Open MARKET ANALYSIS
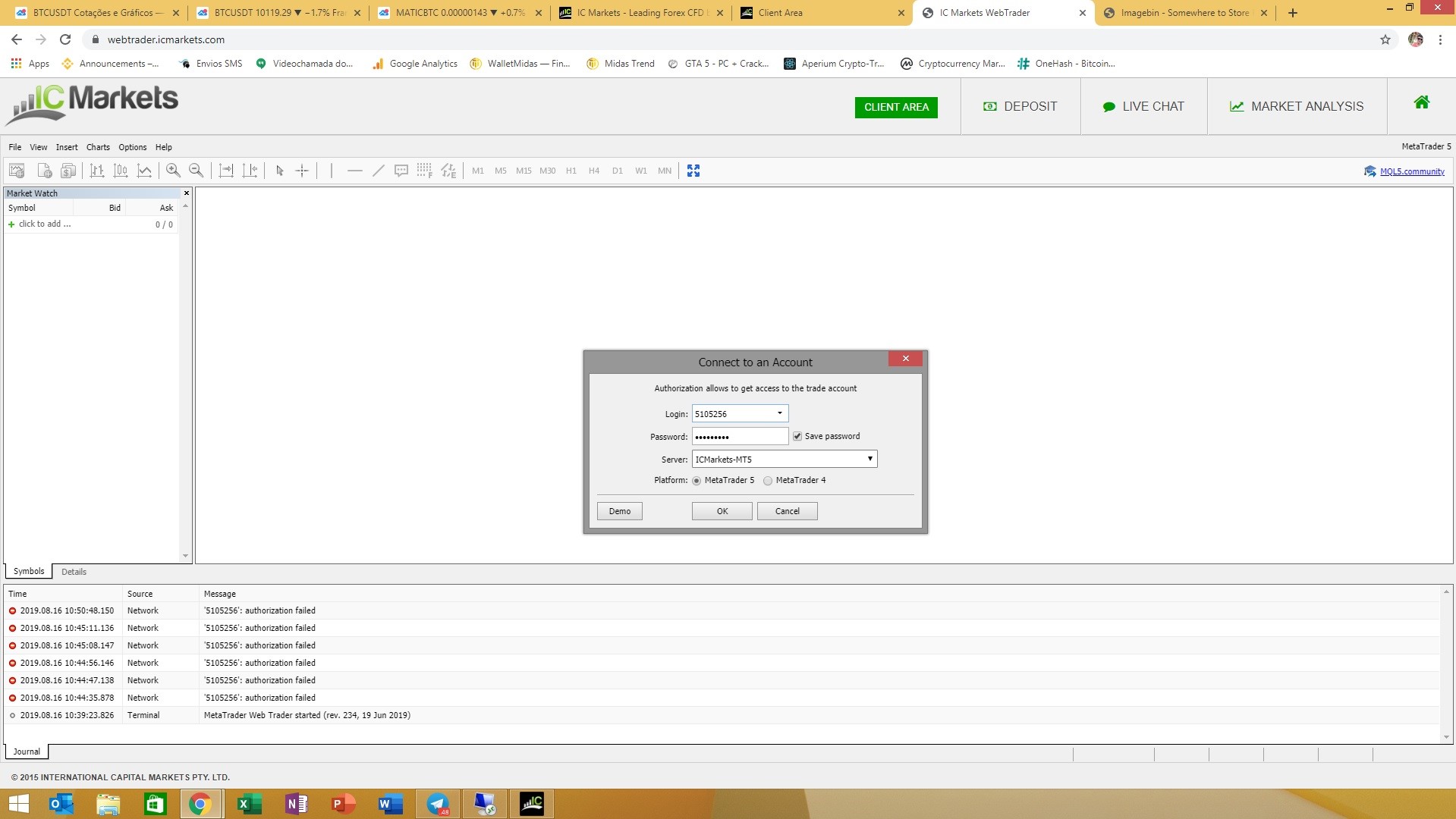This screenshot has height=819, width=1456. coord(1297,107)
